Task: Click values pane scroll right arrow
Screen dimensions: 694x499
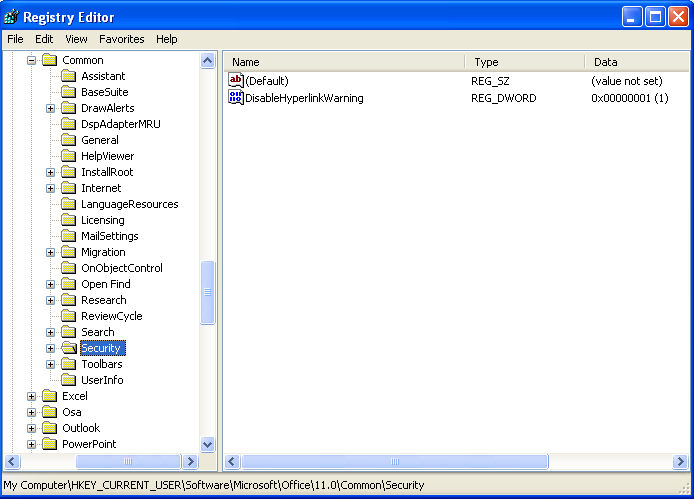Action: click(680, 462)
